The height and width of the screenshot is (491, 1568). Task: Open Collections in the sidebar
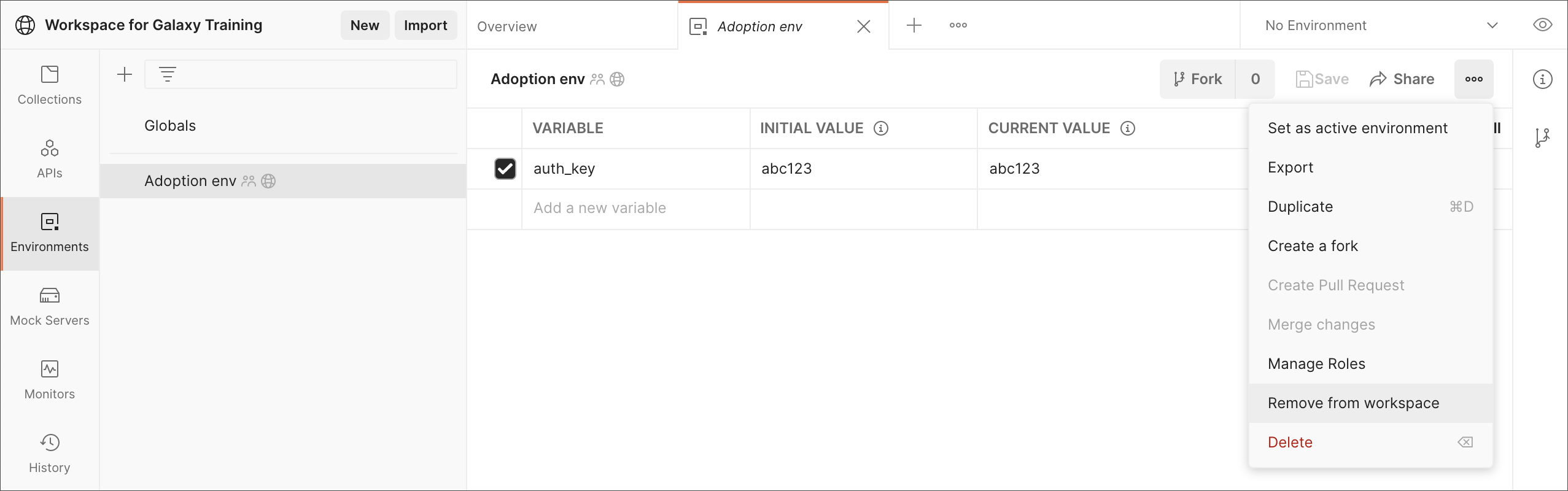pos(49,86)
